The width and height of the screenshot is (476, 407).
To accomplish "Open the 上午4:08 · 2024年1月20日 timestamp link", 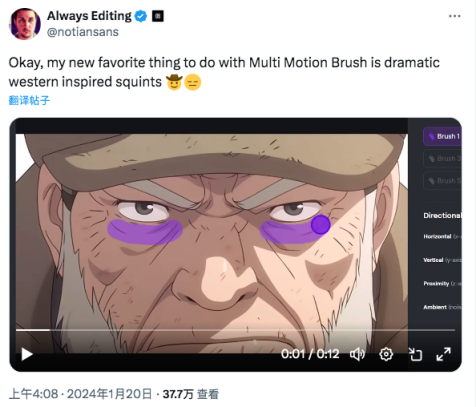I will (80, 394).
